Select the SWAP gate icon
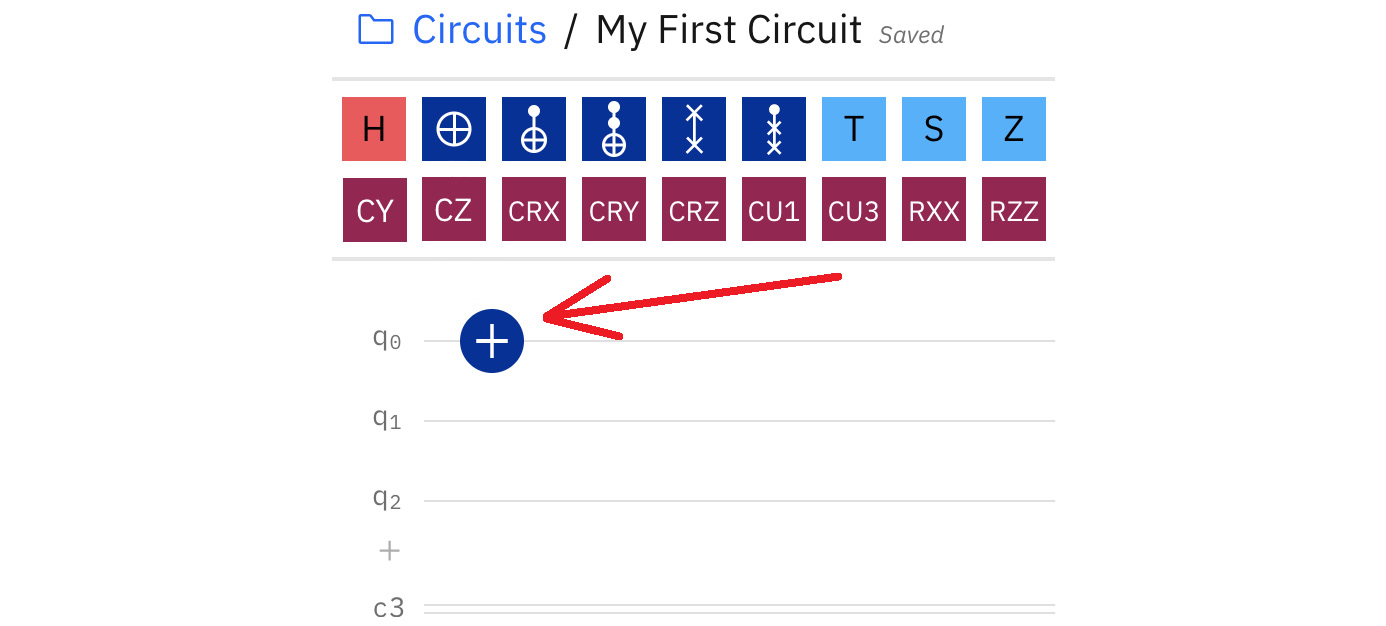The width and height of the screenshot is (1386, 626). click(694, 129)
